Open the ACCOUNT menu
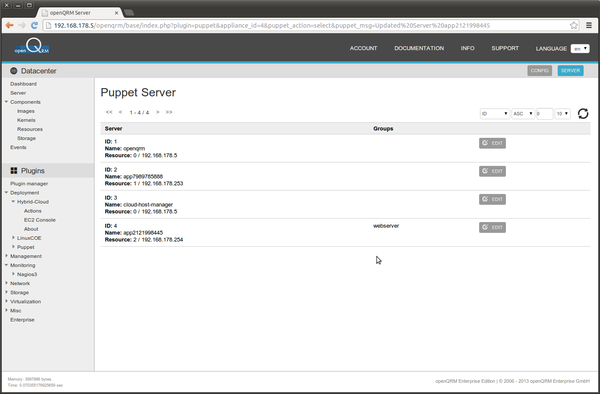Image resolution: width=600 pixels, height=394 pixels. [x=363, y=48]
